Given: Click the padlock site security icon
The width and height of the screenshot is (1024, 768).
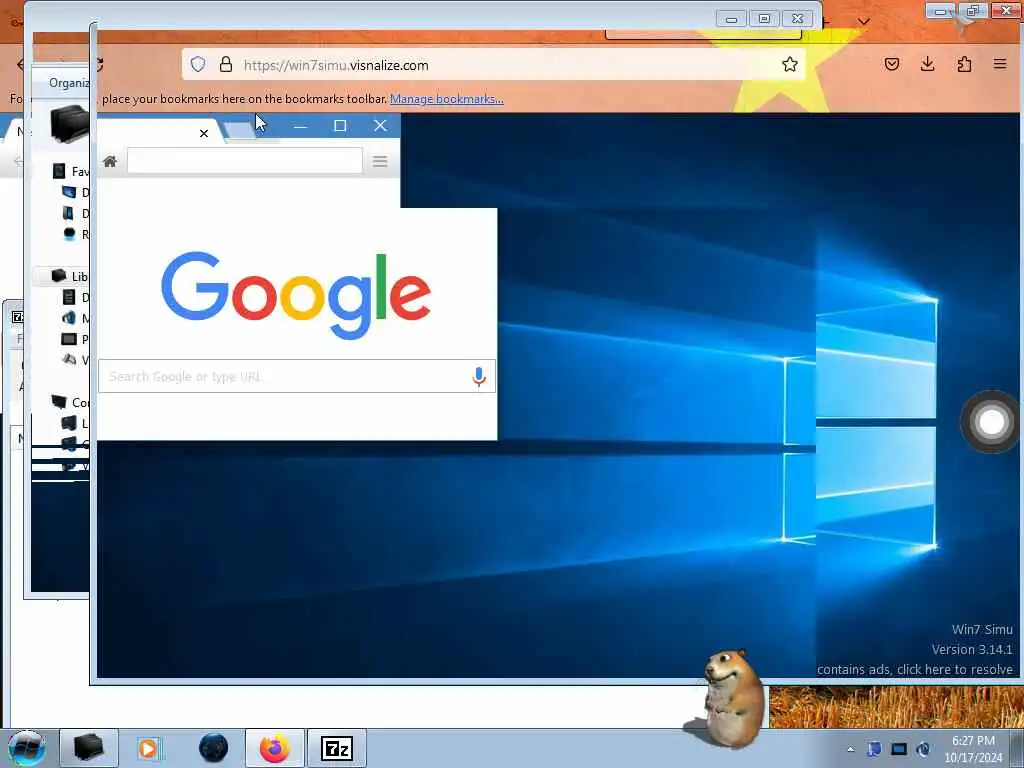Looking at the screenshot, I should point(226,64).
